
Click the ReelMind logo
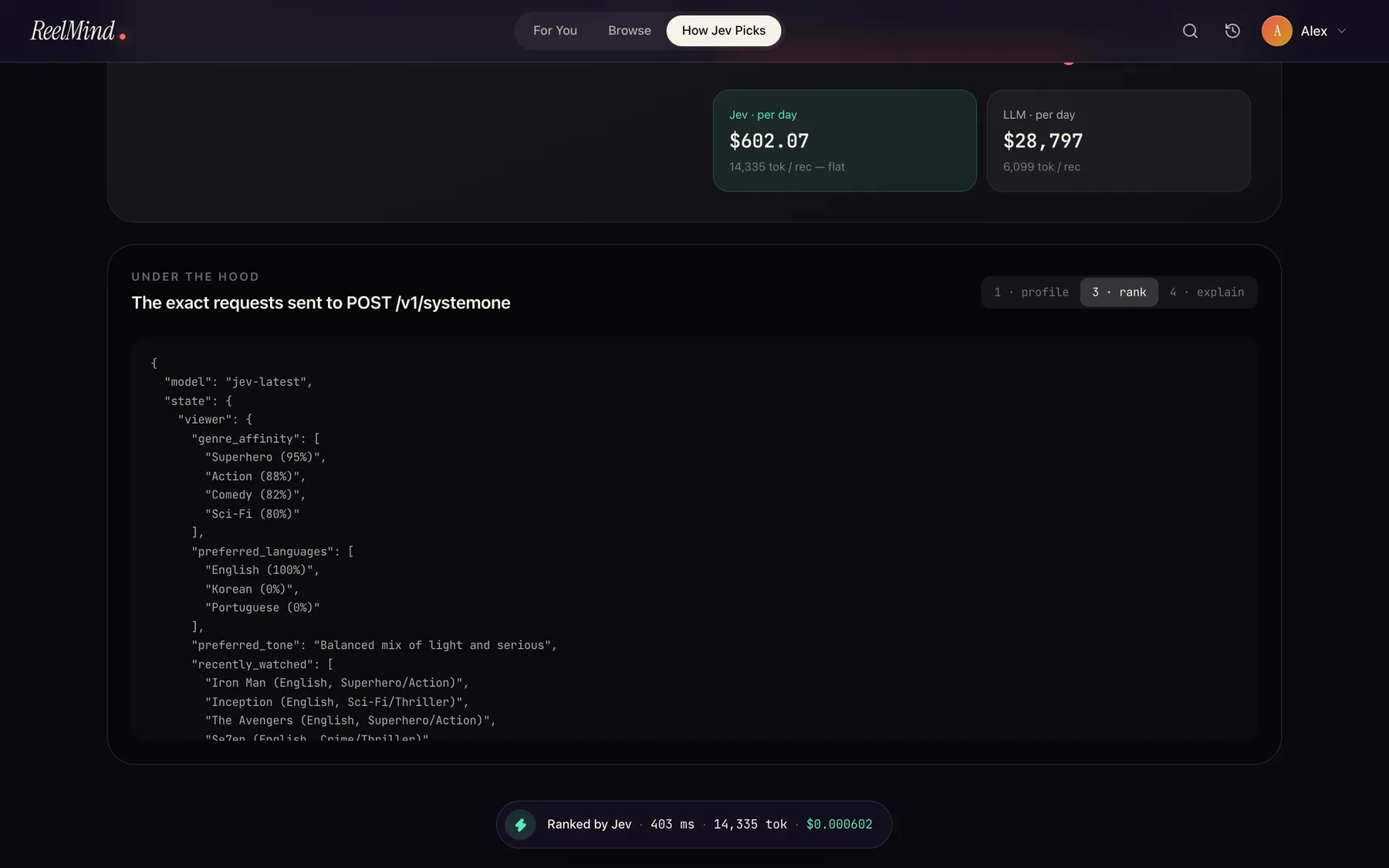point(78,31)
